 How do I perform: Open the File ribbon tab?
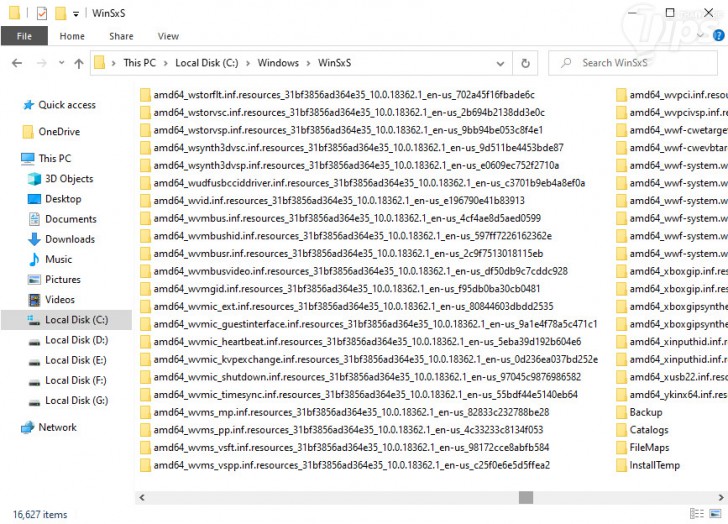point(24,36)
